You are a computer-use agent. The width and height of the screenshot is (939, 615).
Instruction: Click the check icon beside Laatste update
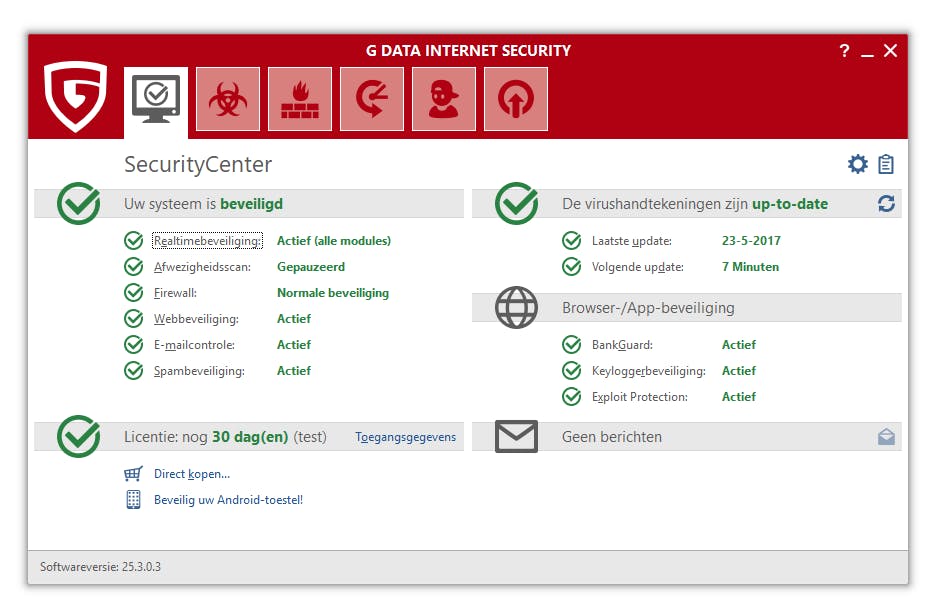[x=572, y=241]
